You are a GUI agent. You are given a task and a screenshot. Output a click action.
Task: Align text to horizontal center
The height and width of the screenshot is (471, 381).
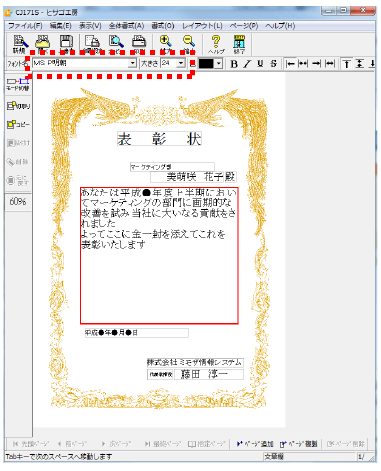(303, 64)
